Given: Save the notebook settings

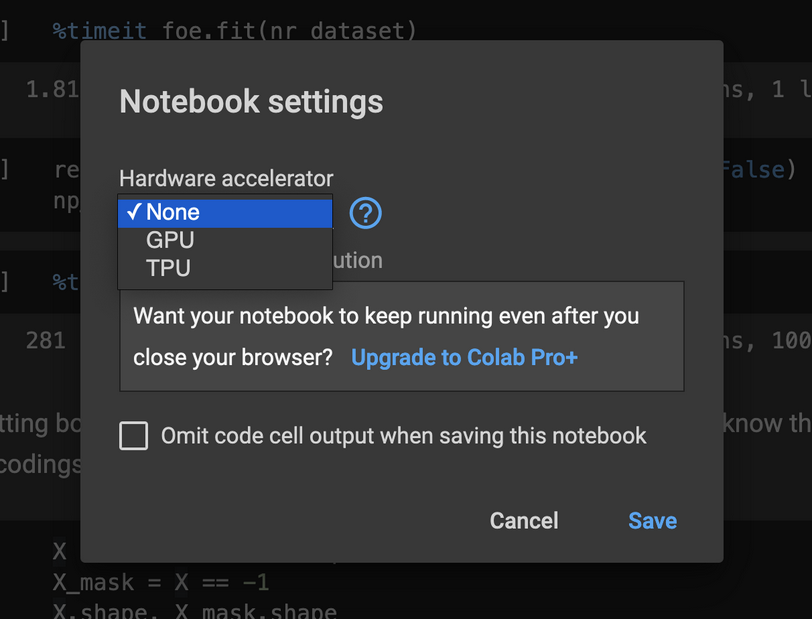Looking at the screenshot, I should pyautogui.click(x=652, y=521).
